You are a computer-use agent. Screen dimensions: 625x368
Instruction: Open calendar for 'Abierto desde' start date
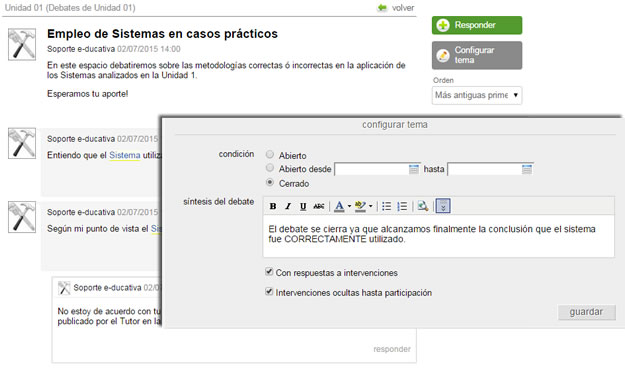(414, 169)
